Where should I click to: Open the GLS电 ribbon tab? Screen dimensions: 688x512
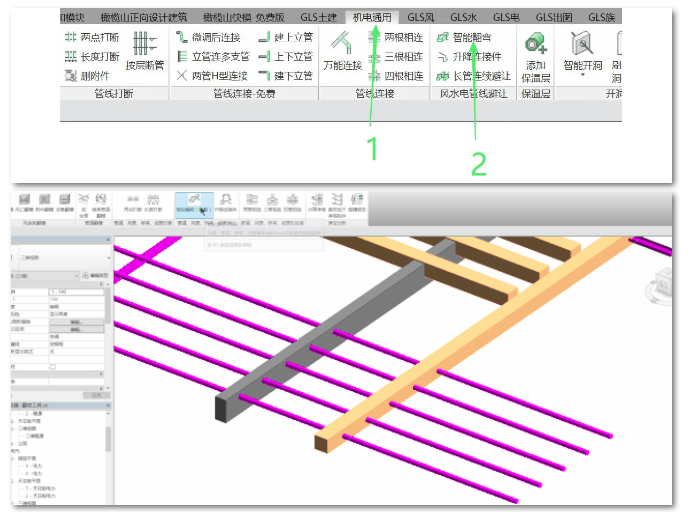coord(506,17)
